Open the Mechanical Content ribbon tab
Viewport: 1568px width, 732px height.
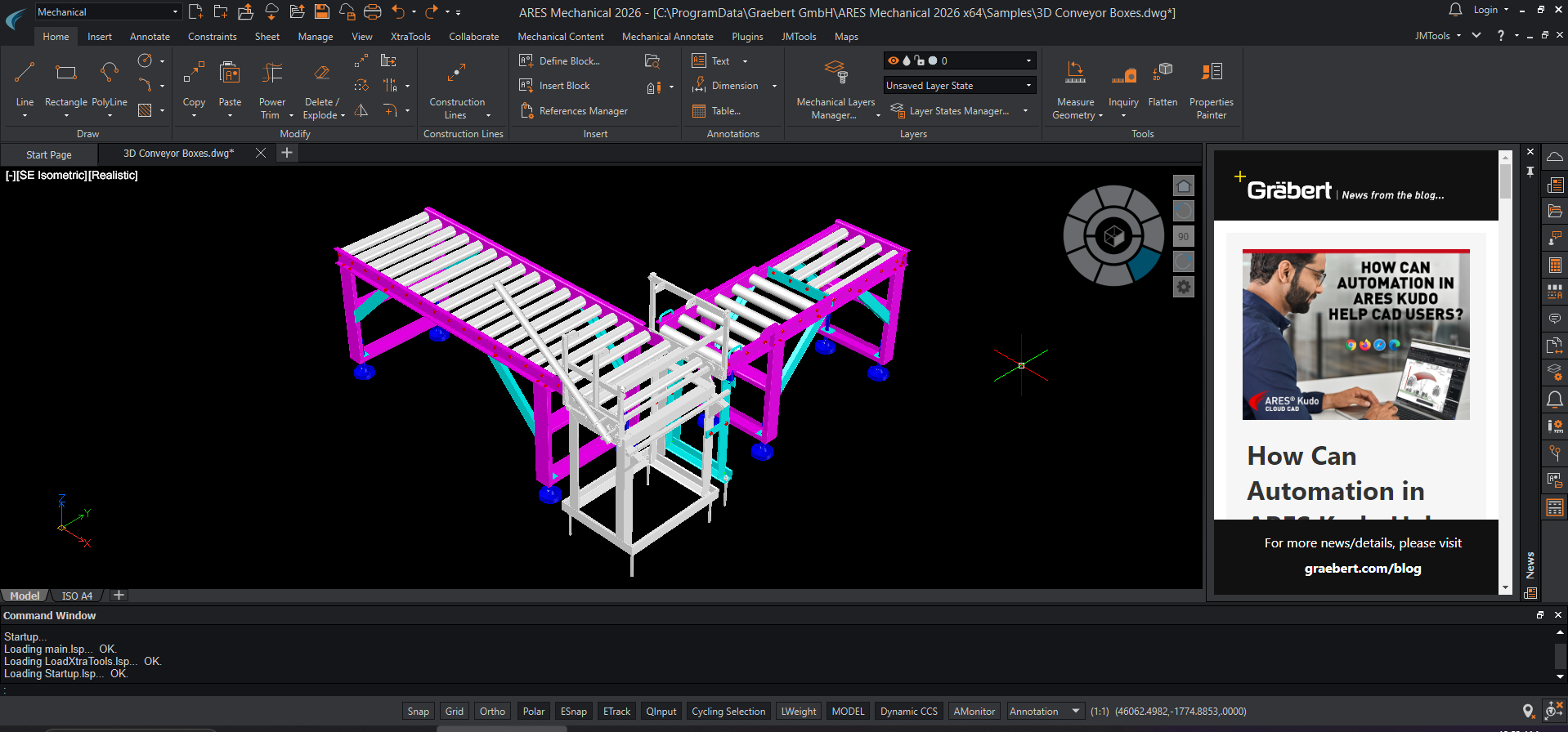point(560,37)
